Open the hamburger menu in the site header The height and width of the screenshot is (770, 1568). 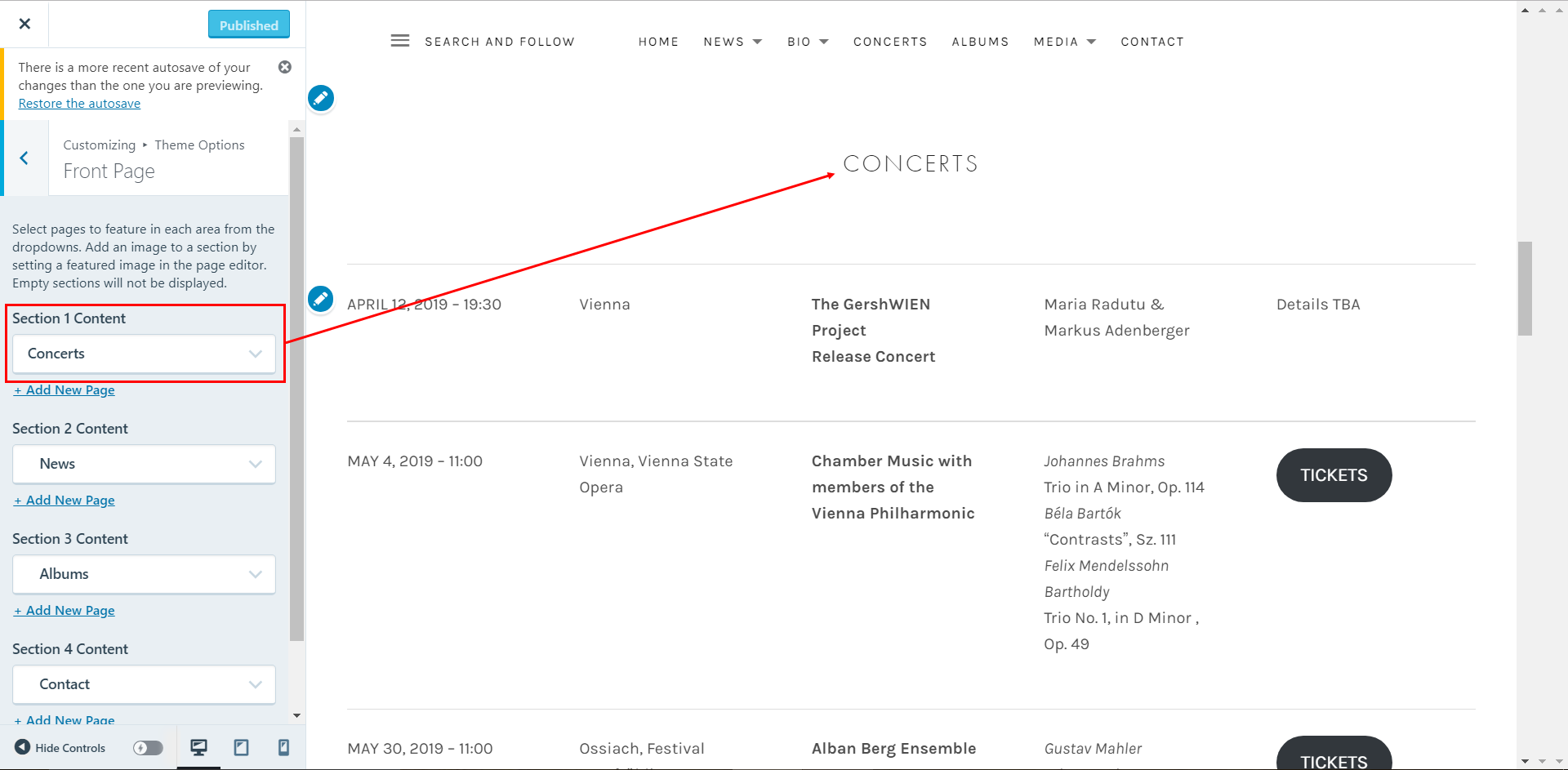(x=400, y=40)
